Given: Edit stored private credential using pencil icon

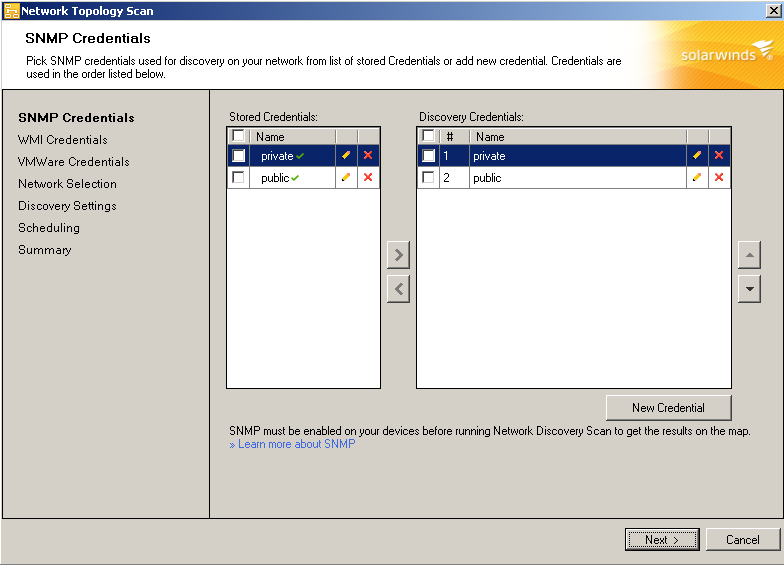Looking at the screenshot, I should click(x=346, y=156).
